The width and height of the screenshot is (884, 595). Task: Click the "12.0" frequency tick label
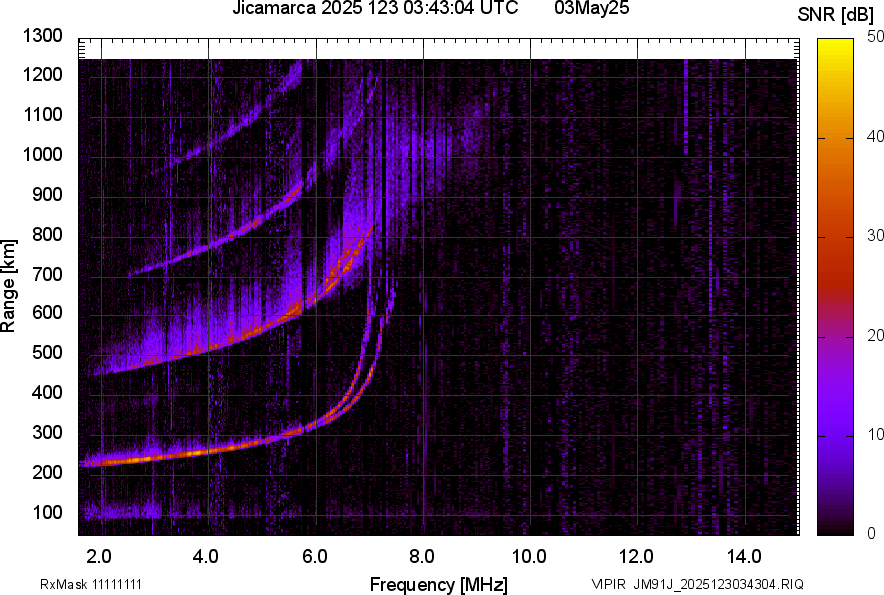[637, 556]
